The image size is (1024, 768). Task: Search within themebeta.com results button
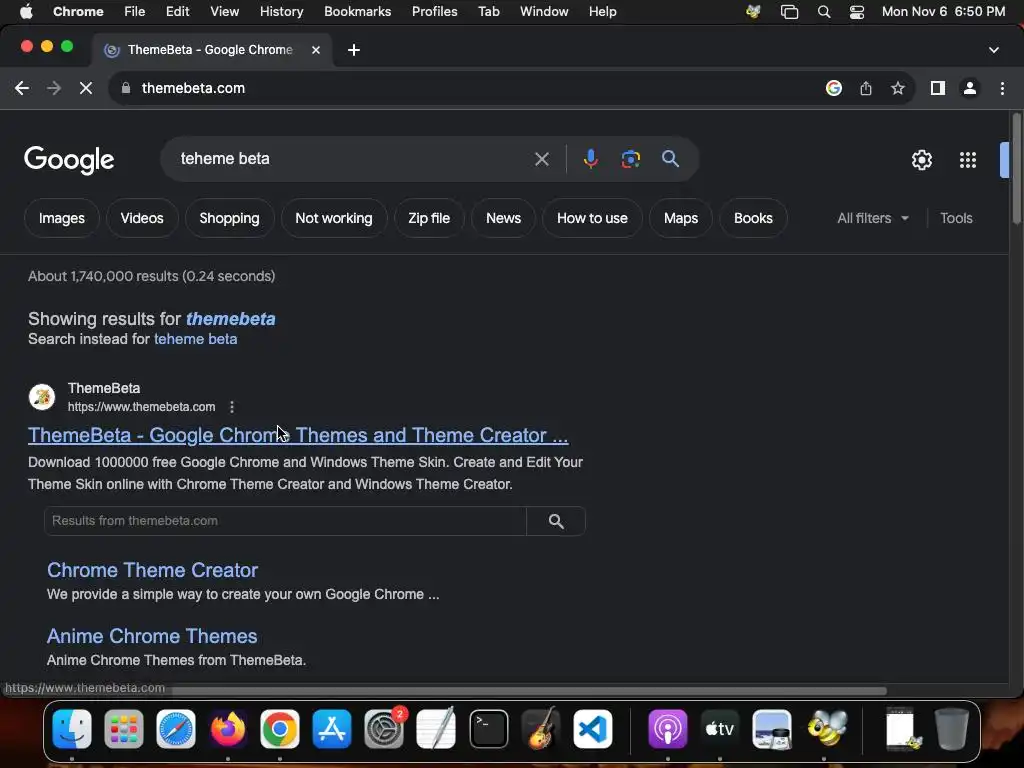556,521
